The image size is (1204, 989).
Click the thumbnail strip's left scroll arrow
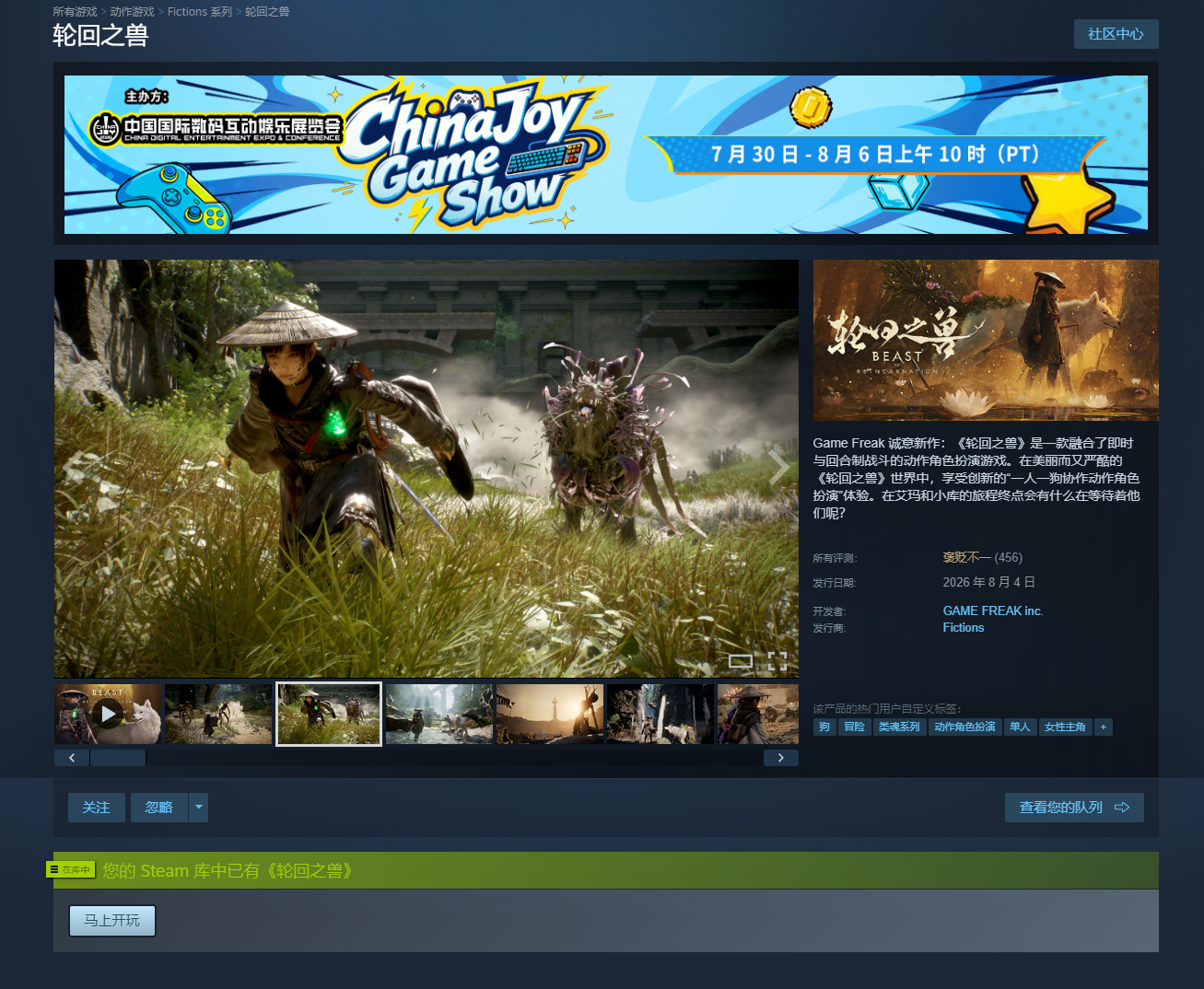coord(72,758)
